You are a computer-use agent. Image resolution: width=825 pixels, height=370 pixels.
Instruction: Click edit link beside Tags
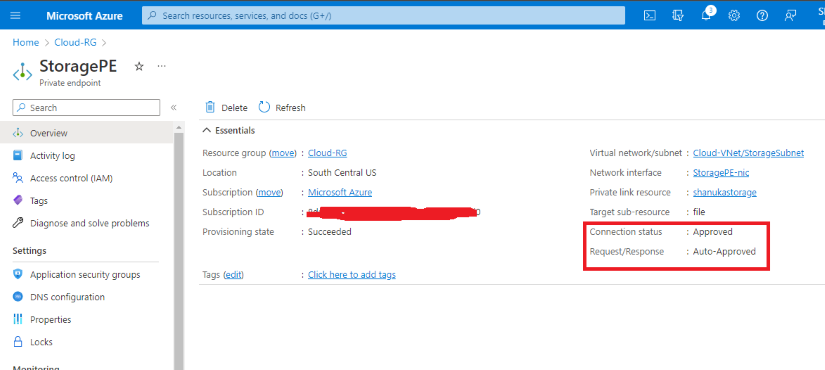234,275
